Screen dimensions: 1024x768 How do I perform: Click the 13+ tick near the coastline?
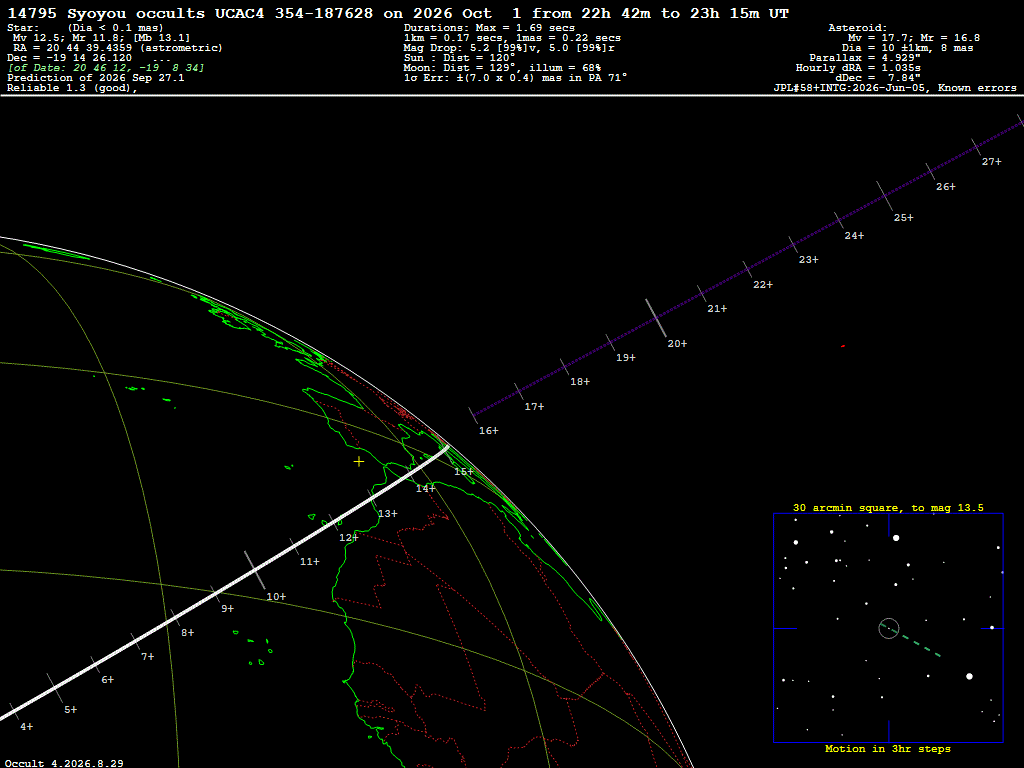[387, 513]
